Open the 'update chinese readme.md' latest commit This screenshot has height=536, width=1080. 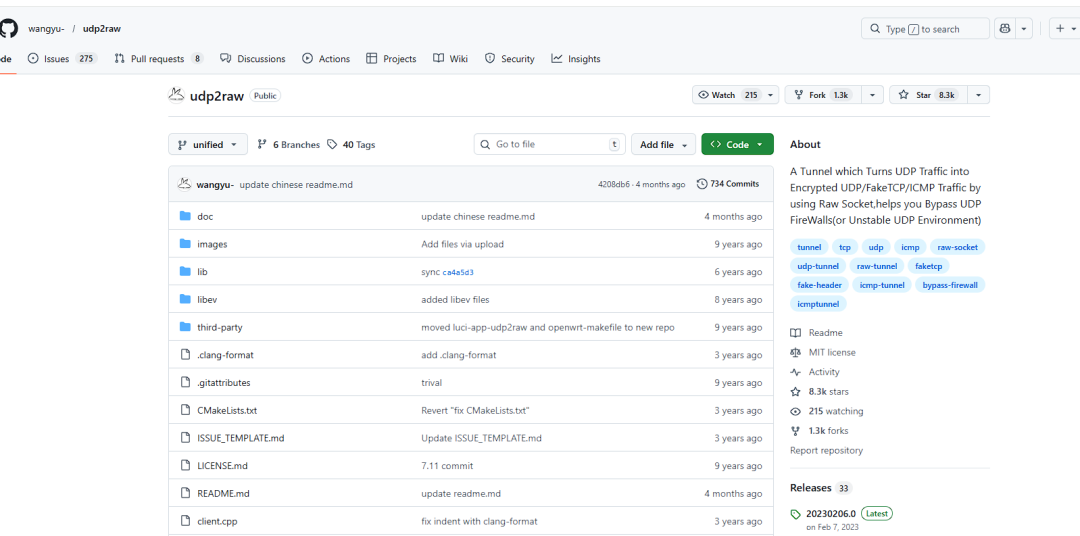point(296,185)
